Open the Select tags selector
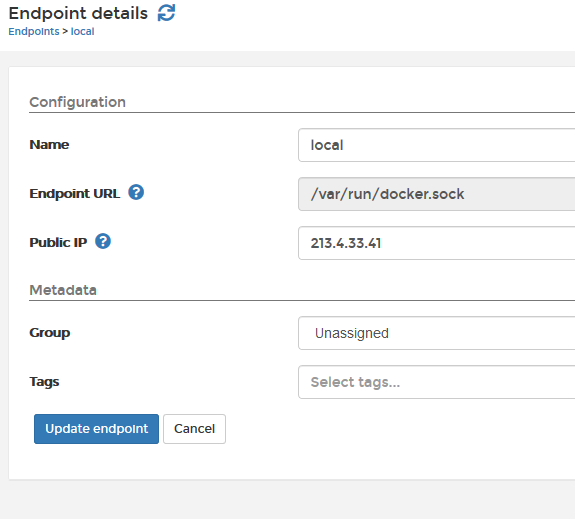 436,382
